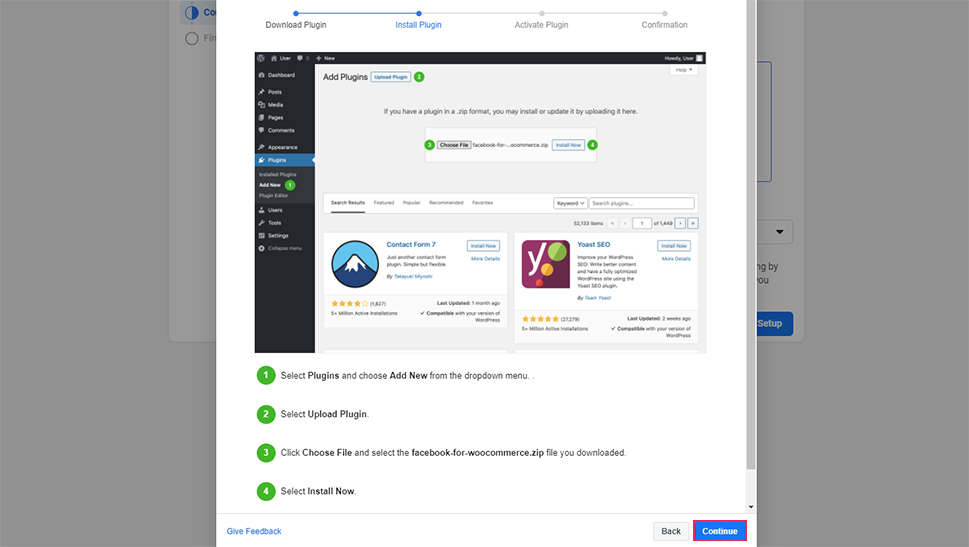The height and width of the screenshot is (547, 969).
Task: Click Plugin Editor submenu item
Action: coord(273,195)
